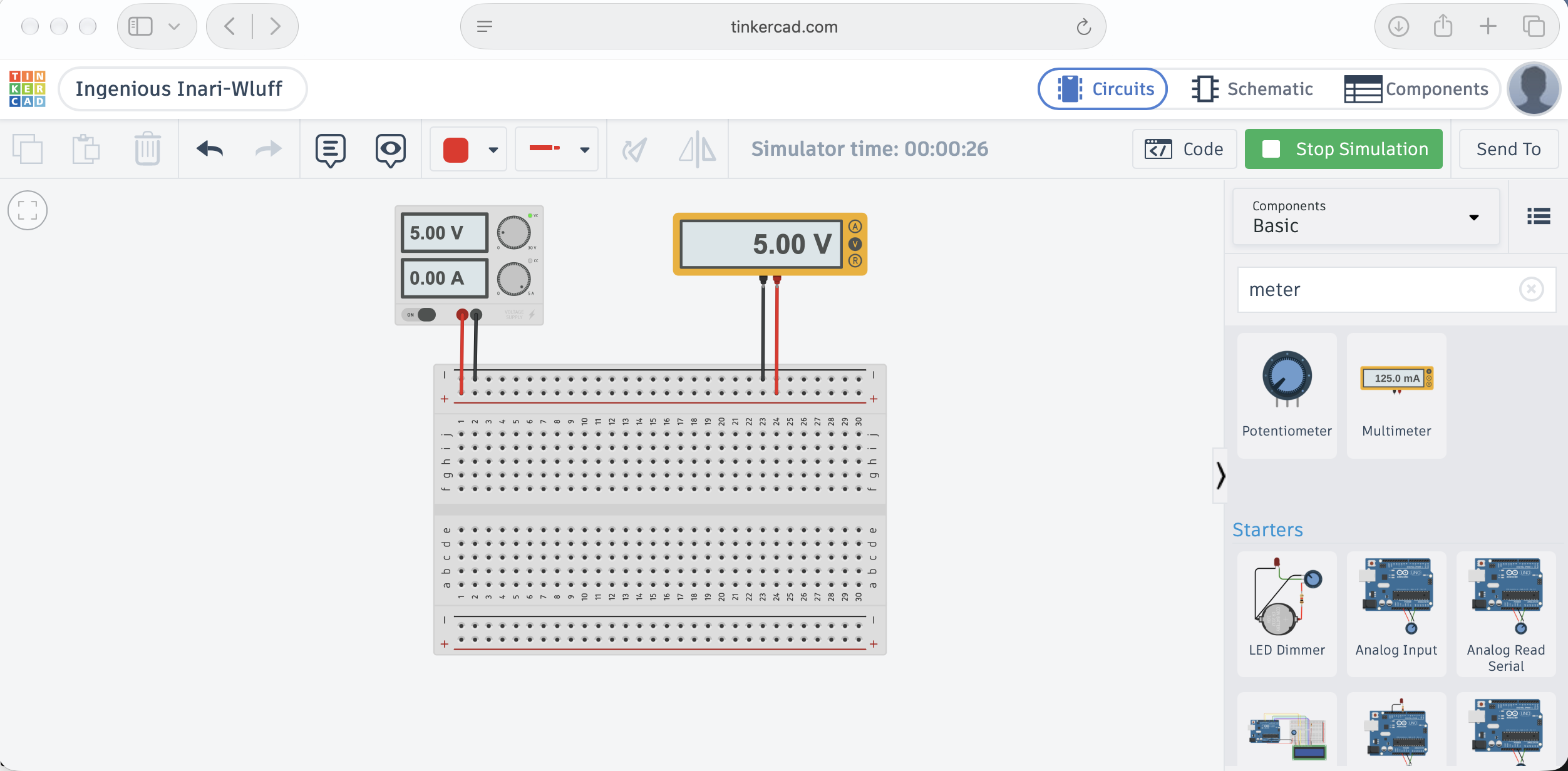Click the red wire color swatch
1568x771 pixels.
tap(456, 150)
